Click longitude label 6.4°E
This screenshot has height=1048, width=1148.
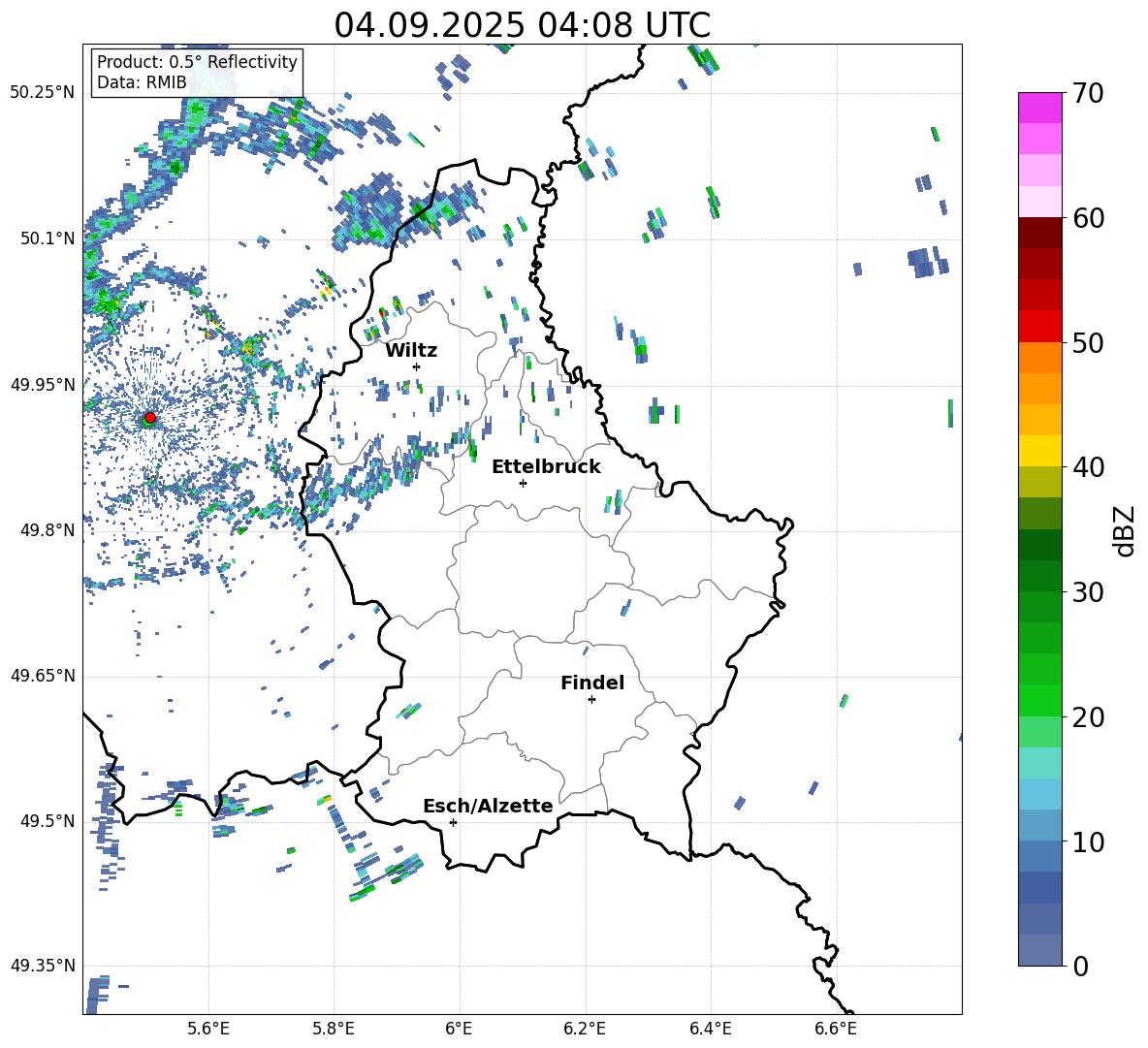point(710,1029)
